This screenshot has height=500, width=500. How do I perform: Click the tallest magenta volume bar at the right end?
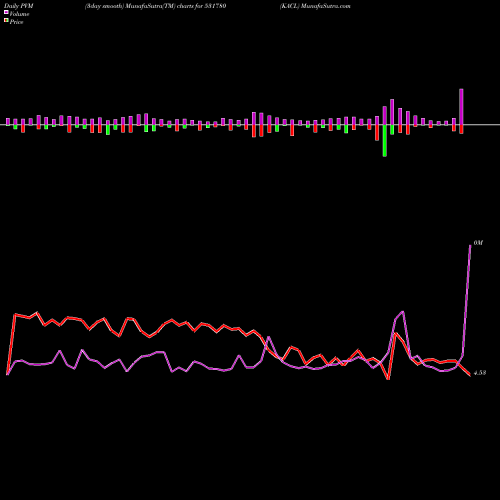461,107
